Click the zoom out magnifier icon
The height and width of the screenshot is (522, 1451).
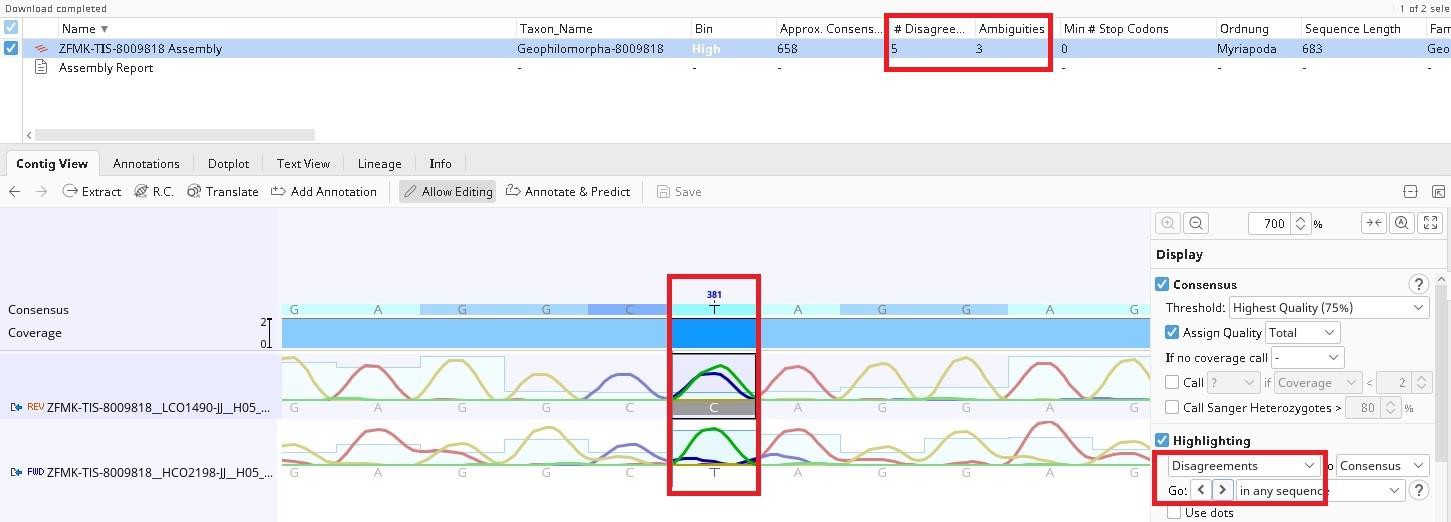(x=1196, y=224)
